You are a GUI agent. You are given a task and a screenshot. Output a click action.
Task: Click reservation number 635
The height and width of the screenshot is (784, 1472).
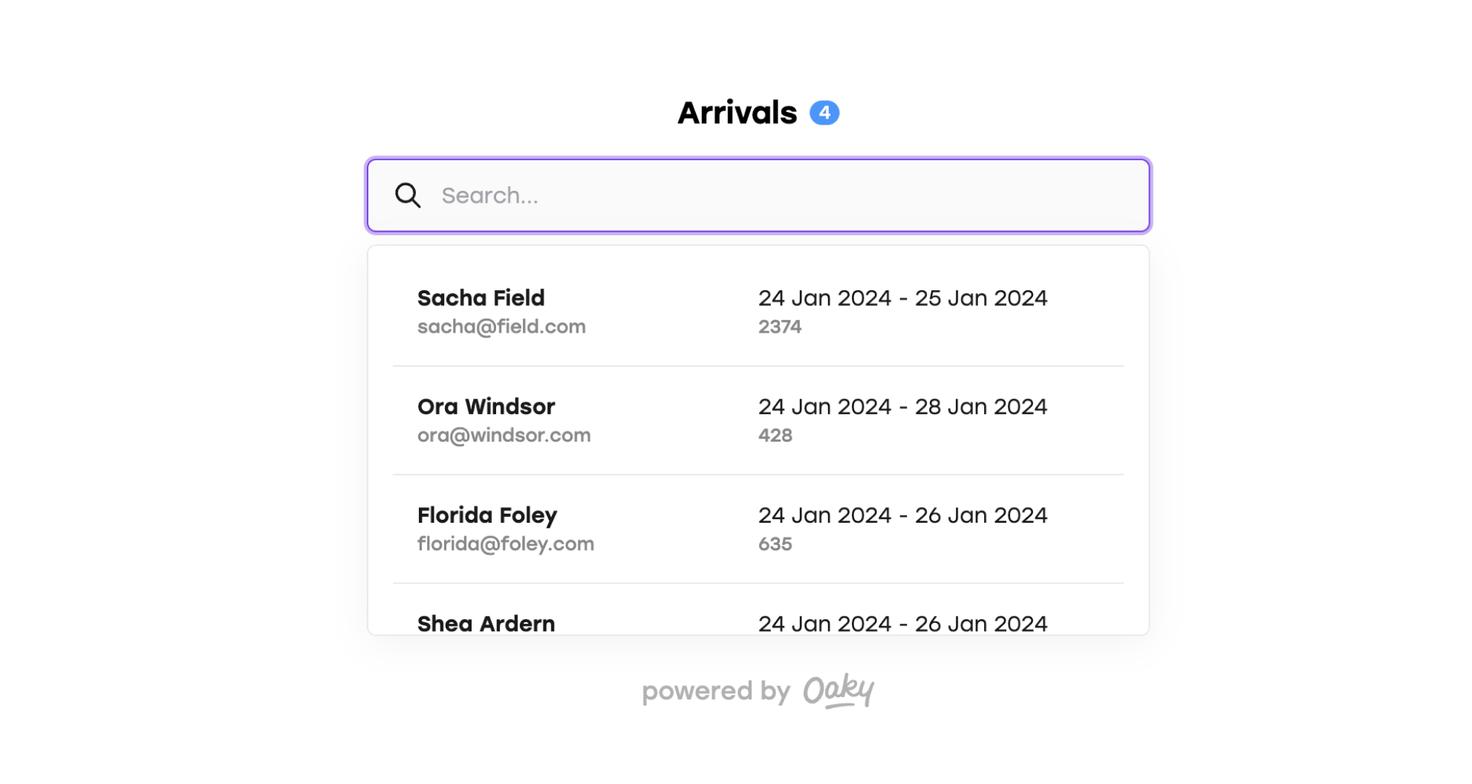[x=775, y=544]
